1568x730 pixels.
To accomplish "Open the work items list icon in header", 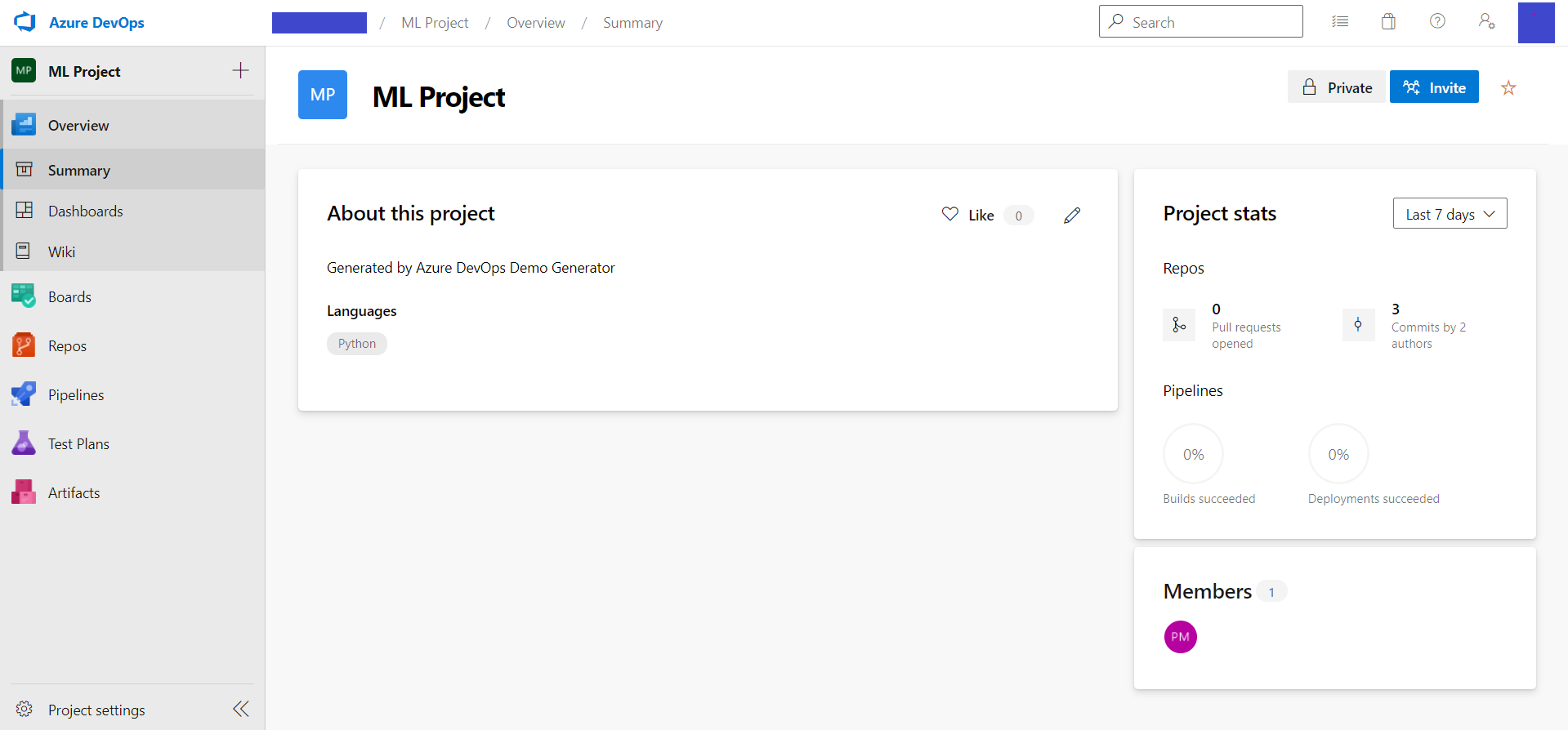I will [x=1340, y=22].
